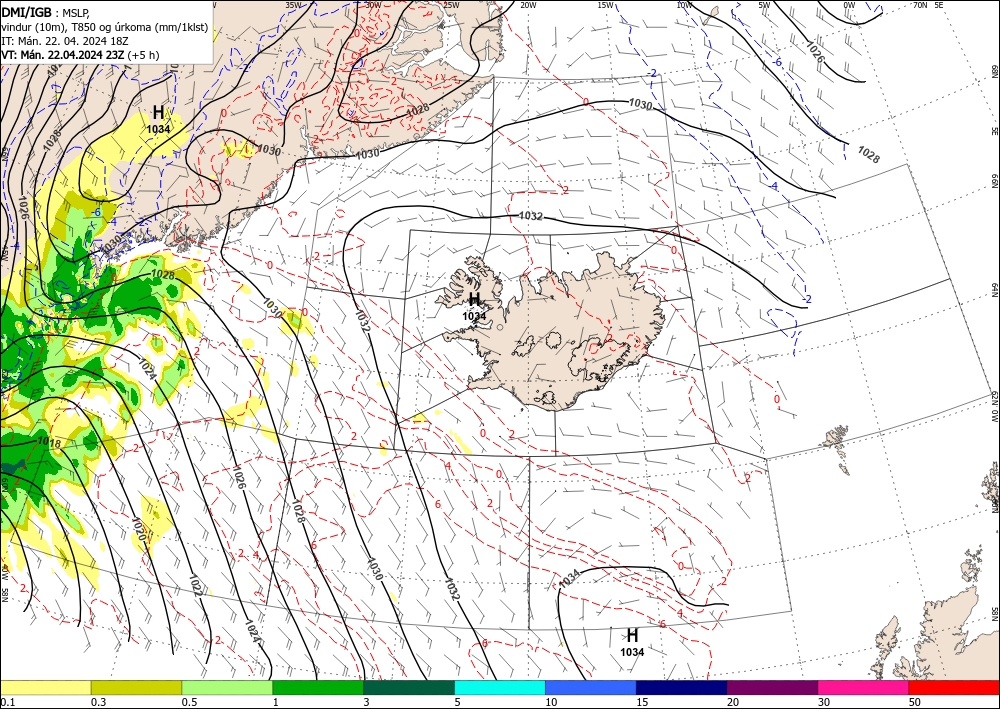1000x709 pixels.
Task: Click the H 1034 marker over western Iceland
Action: point(474,305)
